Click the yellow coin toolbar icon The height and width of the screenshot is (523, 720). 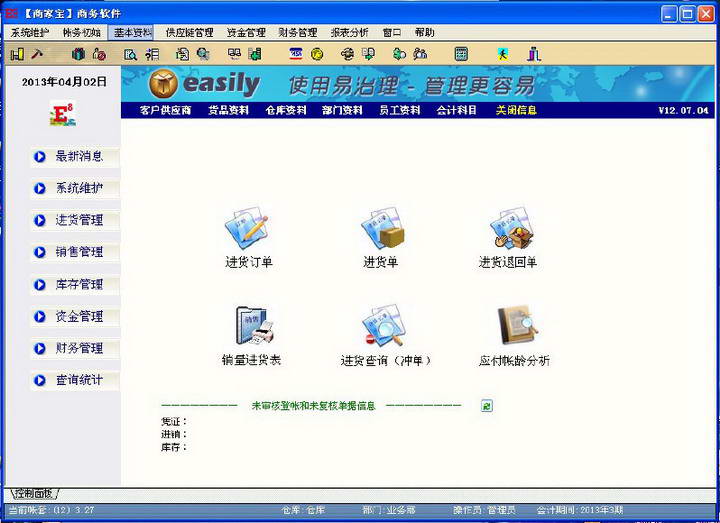point(317,54)
